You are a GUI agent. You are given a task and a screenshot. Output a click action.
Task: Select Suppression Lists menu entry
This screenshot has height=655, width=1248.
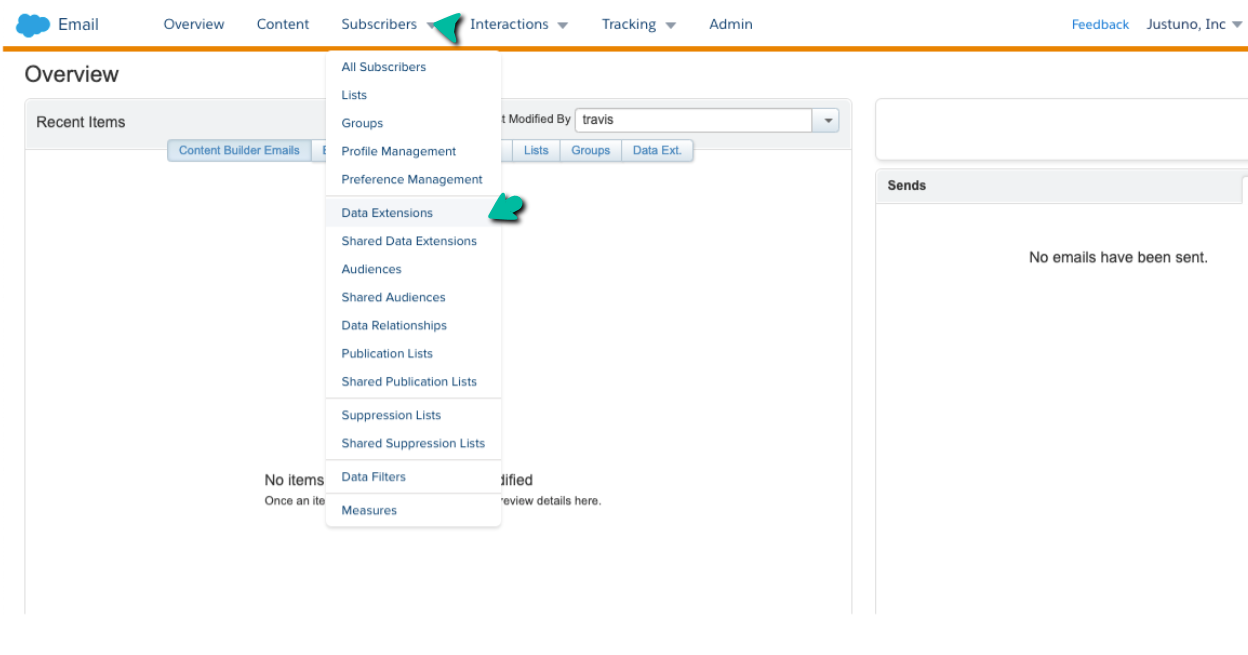(x=391, y=415)
